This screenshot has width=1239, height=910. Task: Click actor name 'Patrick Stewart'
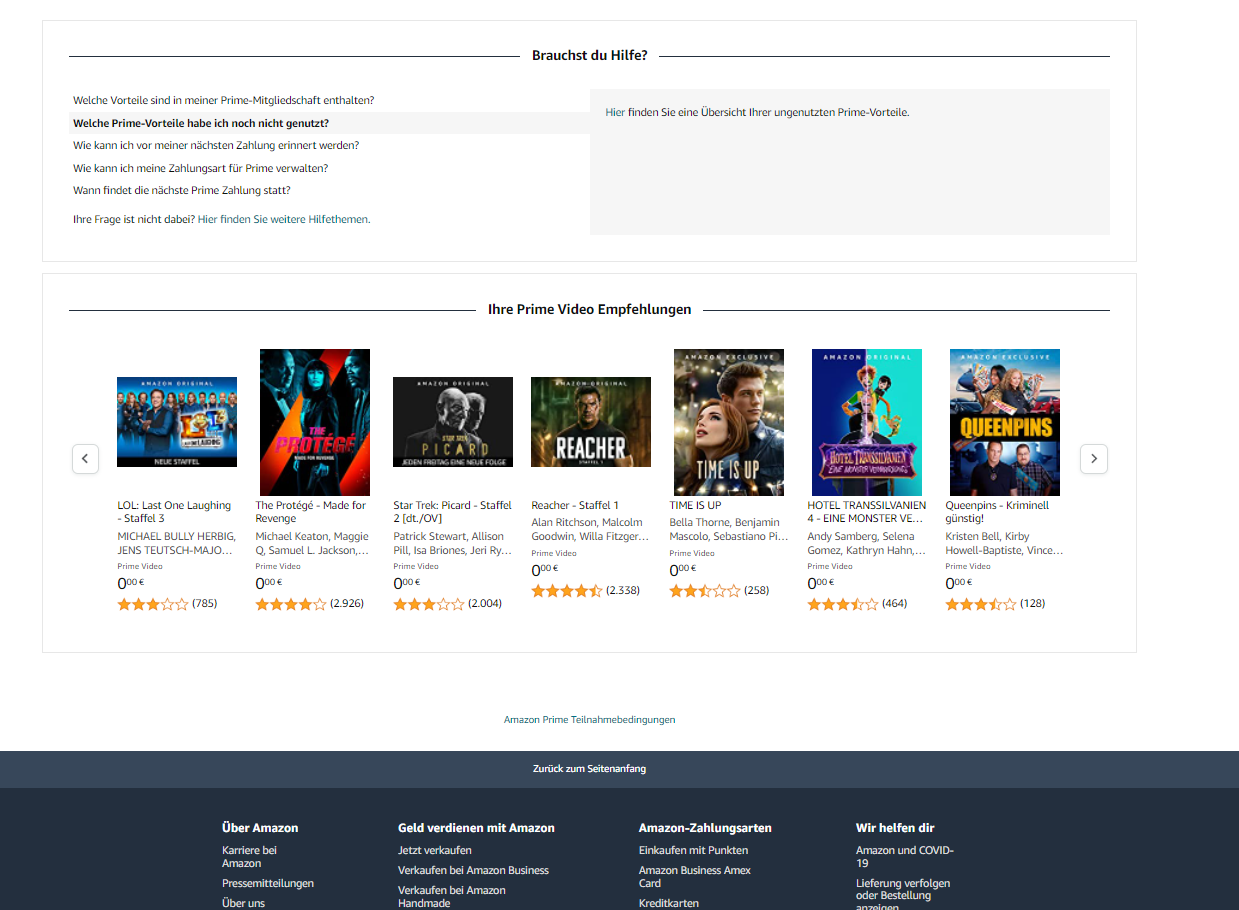431,537
